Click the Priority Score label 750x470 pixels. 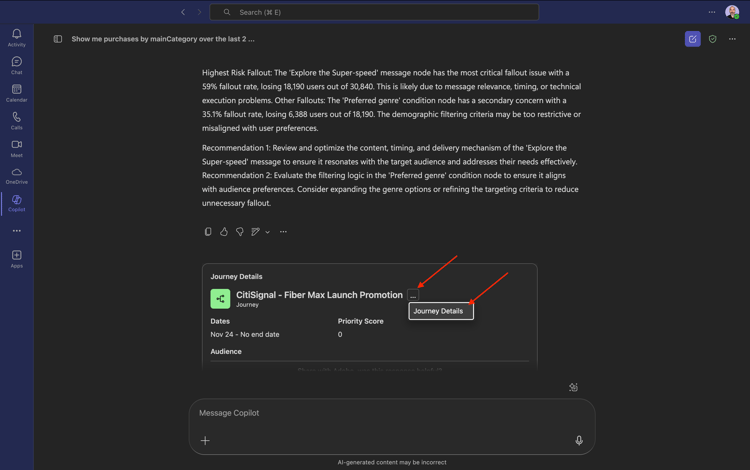360,321
